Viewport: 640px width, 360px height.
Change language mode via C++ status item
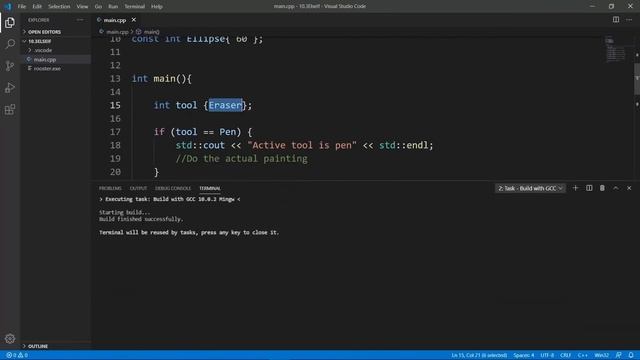coord(582,355)
